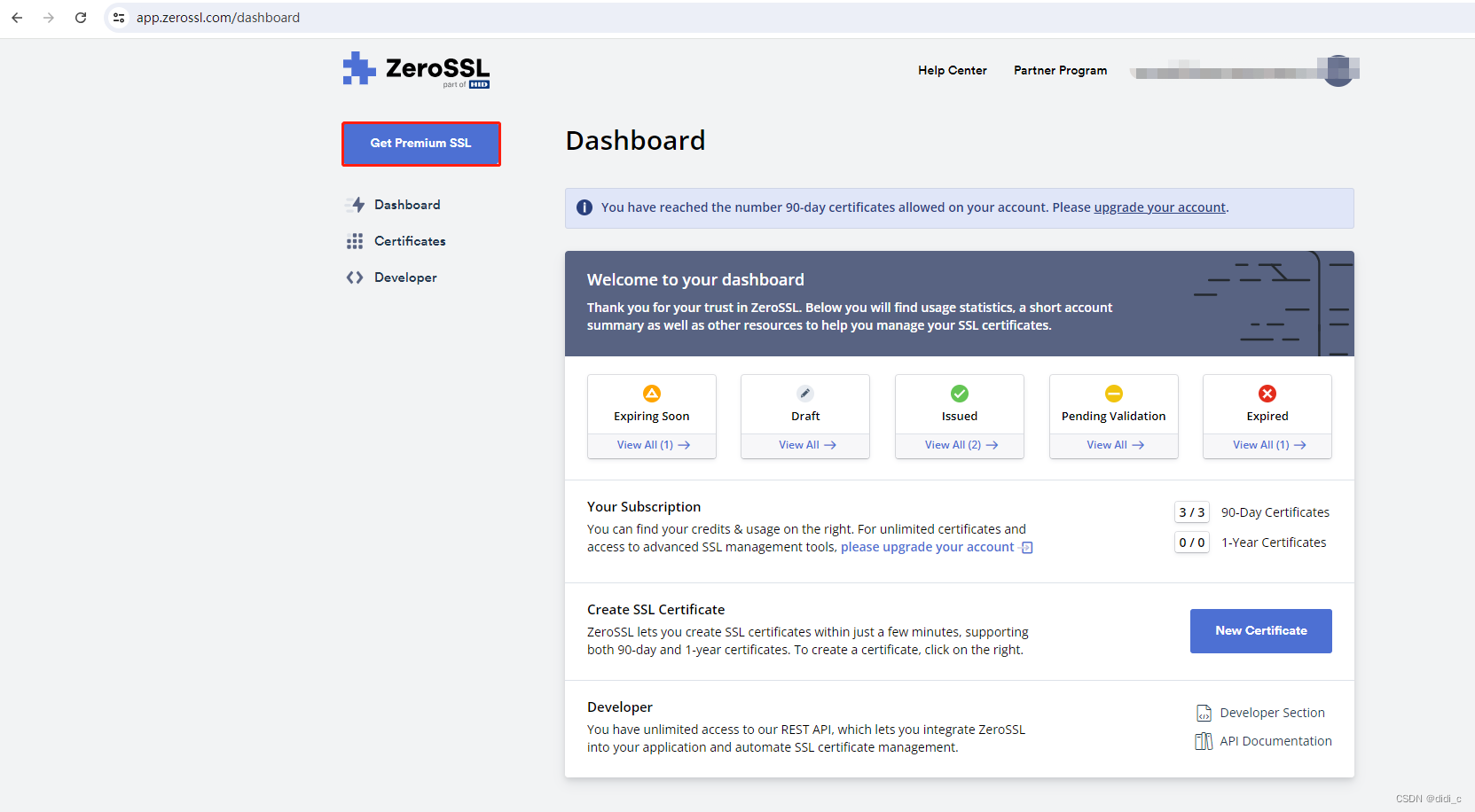This screenshot has height=812, width=1475.
Task: Click the Expiring Soon card label
Action: pyautogui.click(x=652, y=417)
